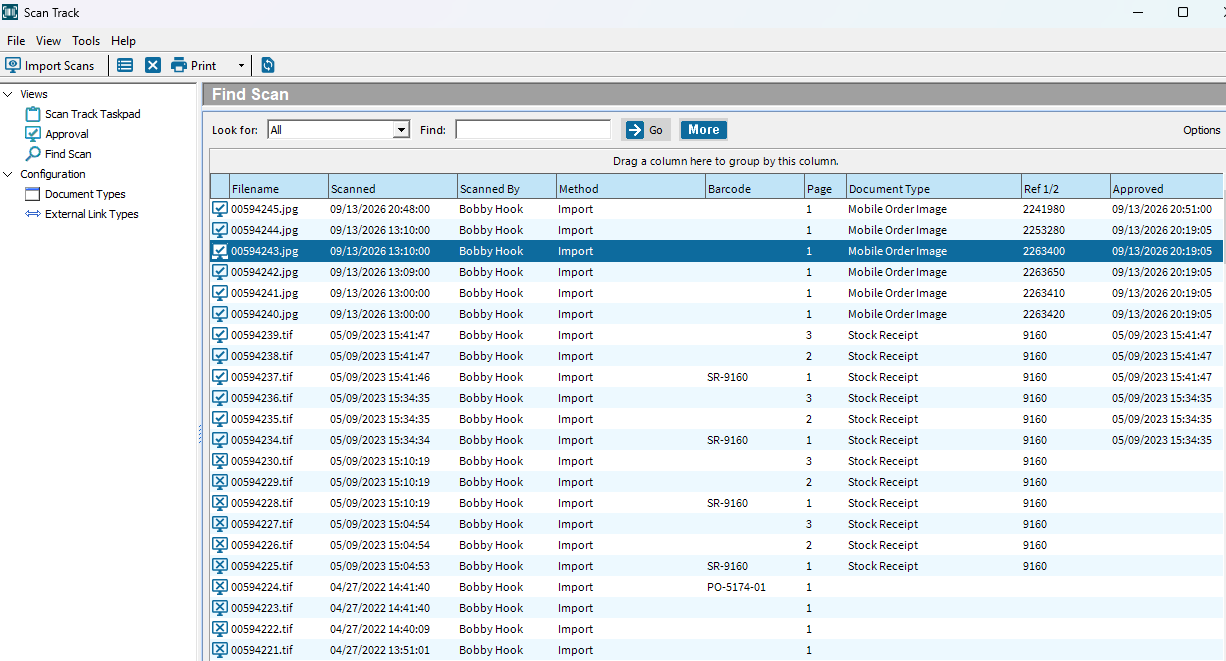Viewport: 1226px width, 661px height.
Task: Click the approved icon for 00594239.tif
Action: coord(220,335)
